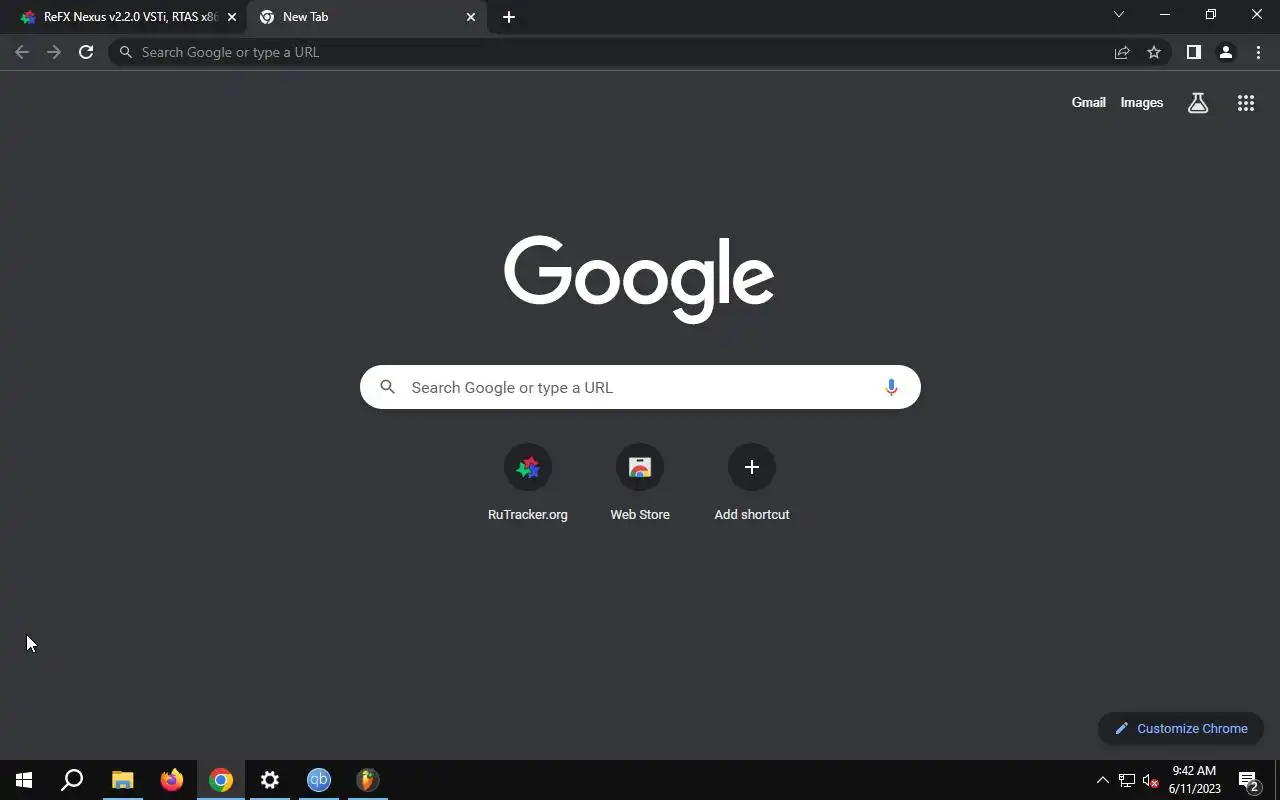Click the Google logo
This screenshot has height=800, width=1280.
coord(639,278)
